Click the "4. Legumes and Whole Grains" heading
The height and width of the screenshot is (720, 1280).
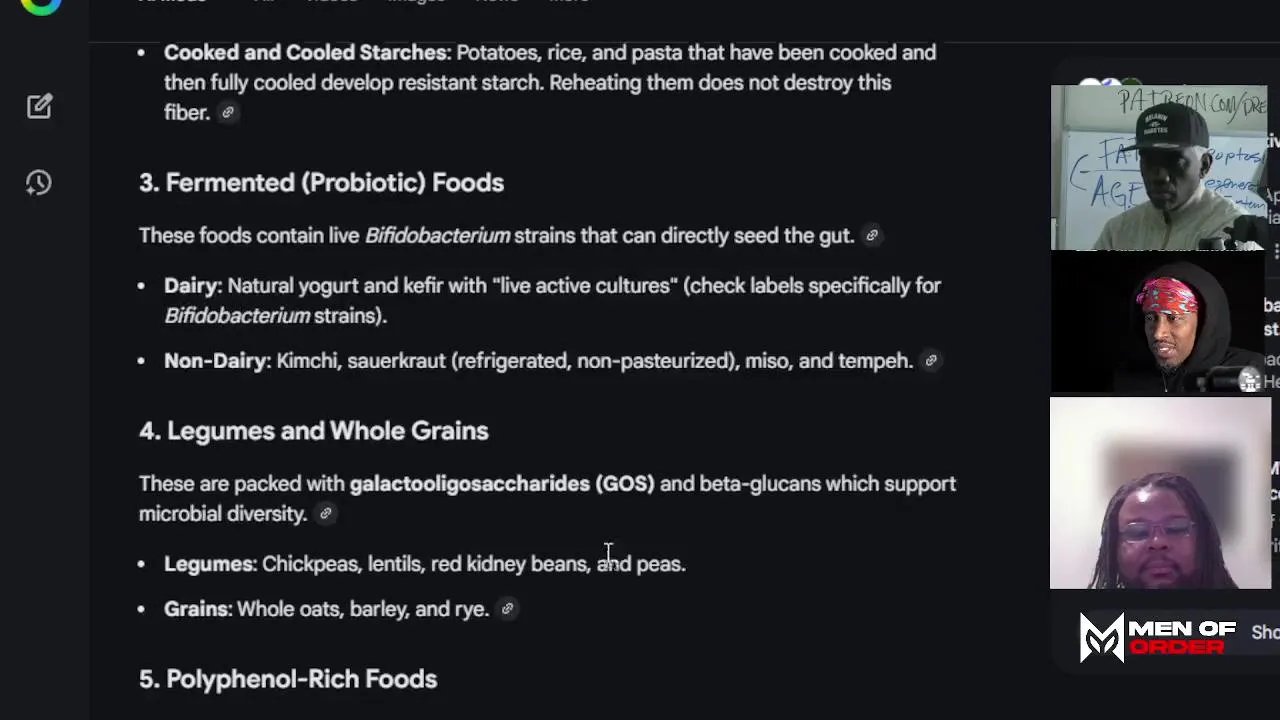click(313, 431)
